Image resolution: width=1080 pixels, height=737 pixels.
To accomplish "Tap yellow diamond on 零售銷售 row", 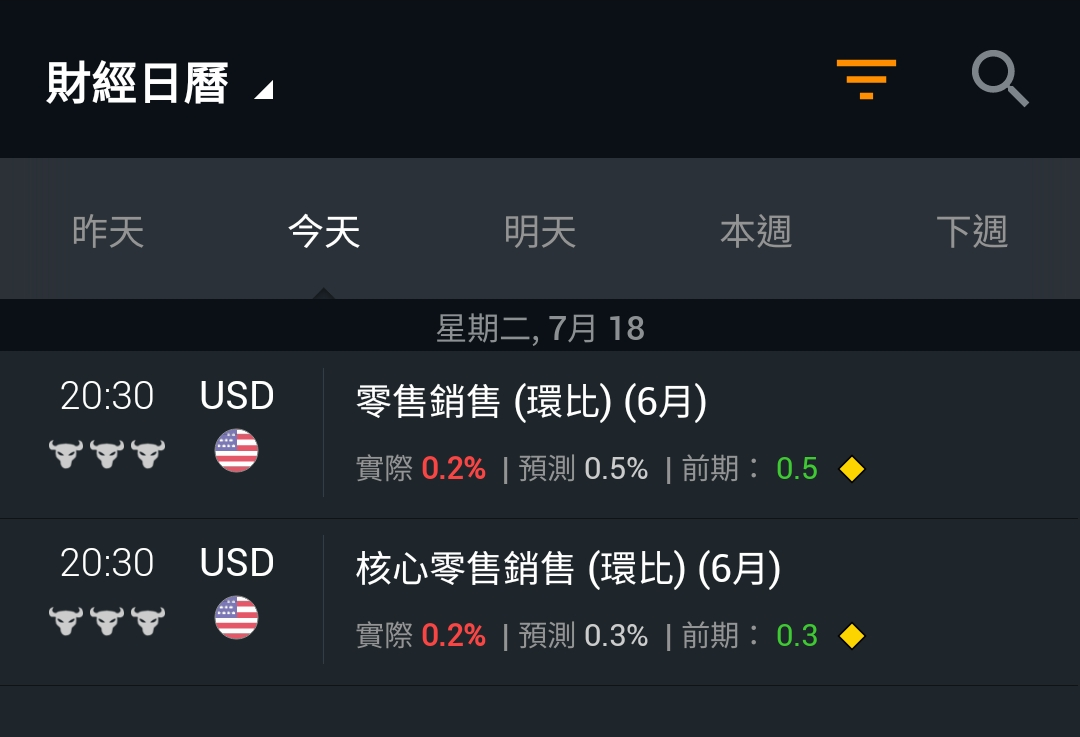I will click(852, 469).
